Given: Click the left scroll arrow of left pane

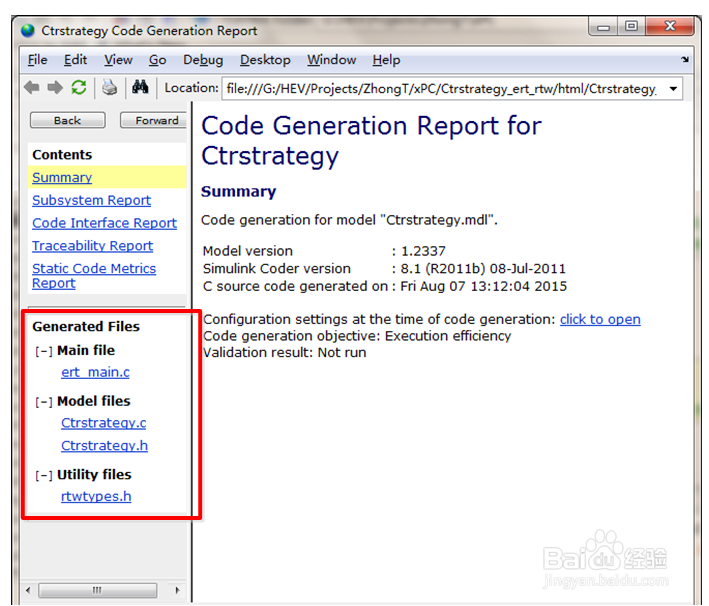Looking at the screenshot, I should coord(28,590).
